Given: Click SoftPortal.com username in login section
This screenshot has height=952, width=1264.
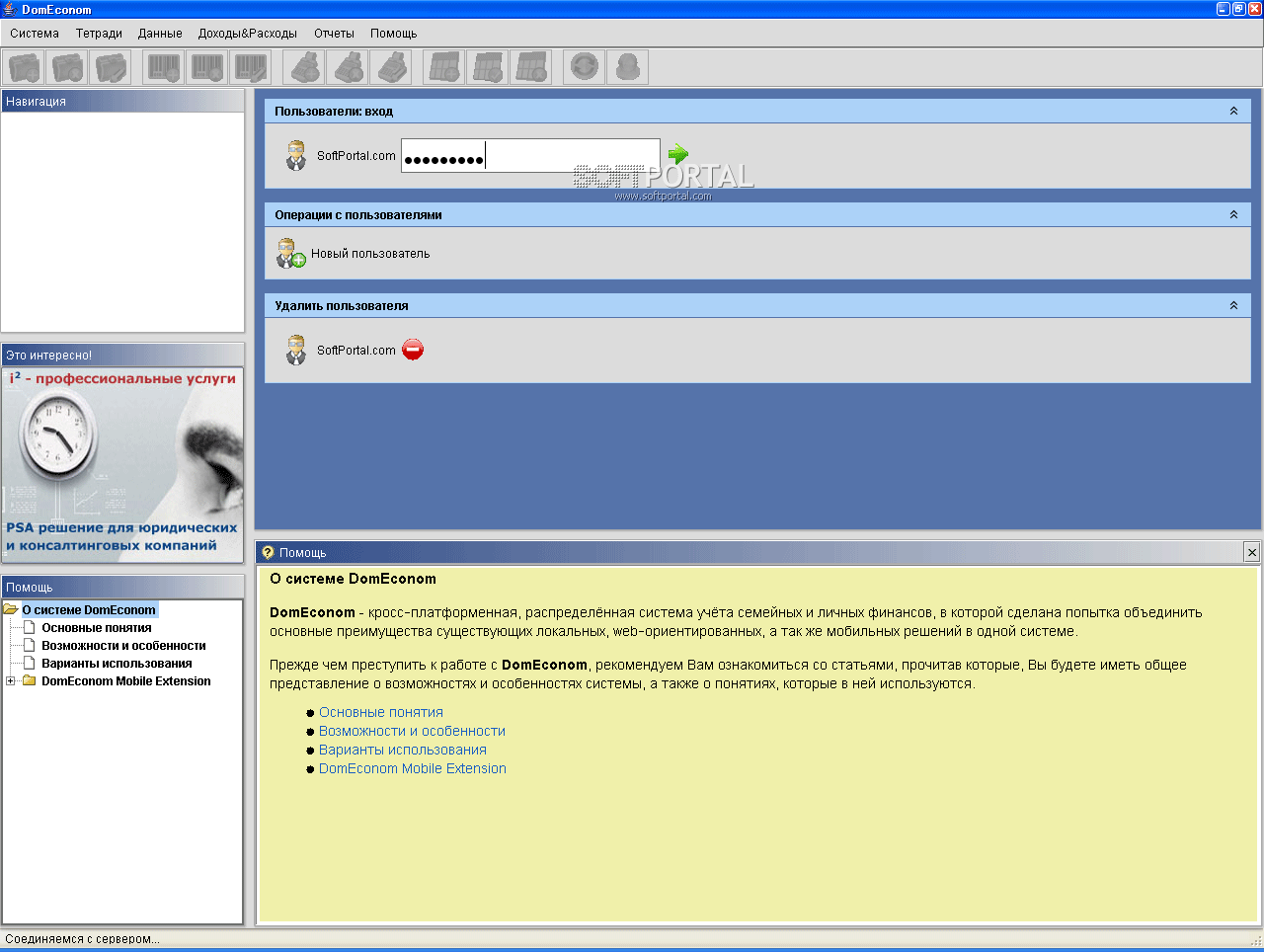Looking at the screenshot, I should pyautogui.click(x=356, y=156).
